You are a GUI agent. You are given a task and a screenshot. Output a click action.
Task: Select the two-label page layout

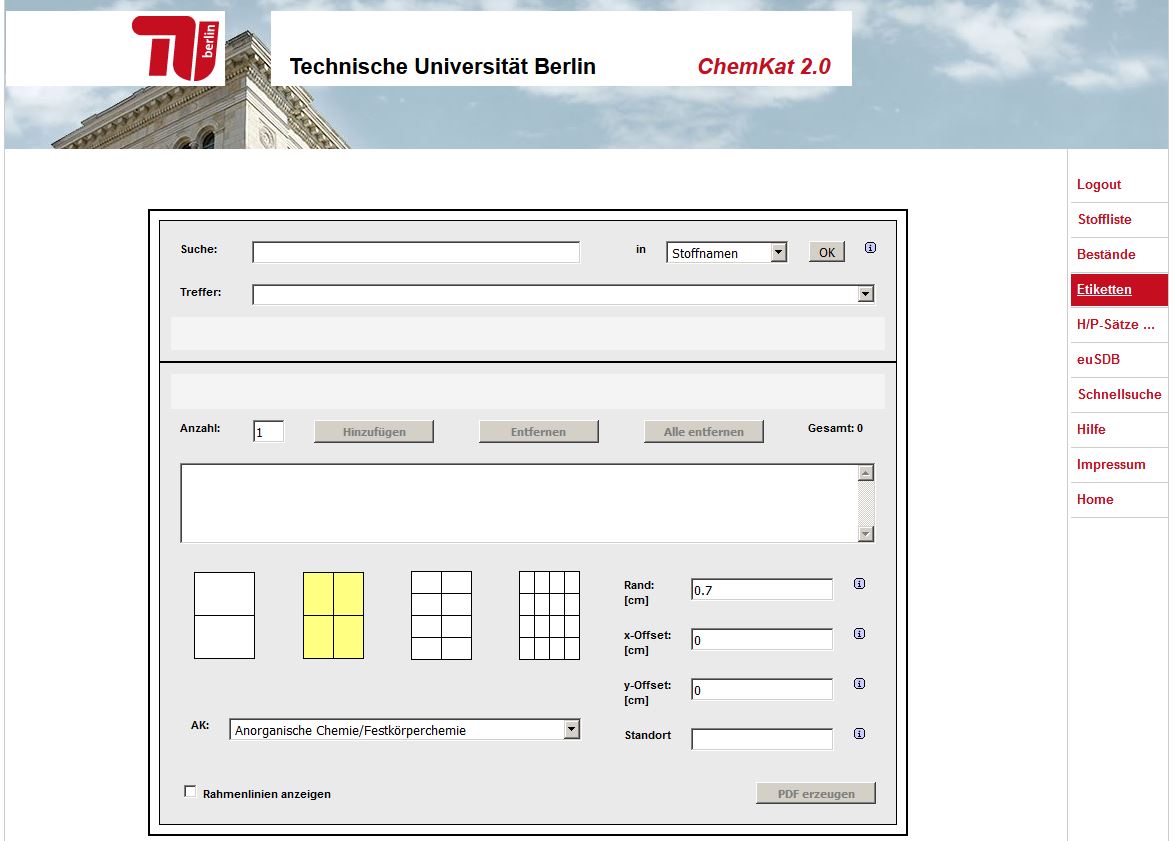[x=224, y=615]
